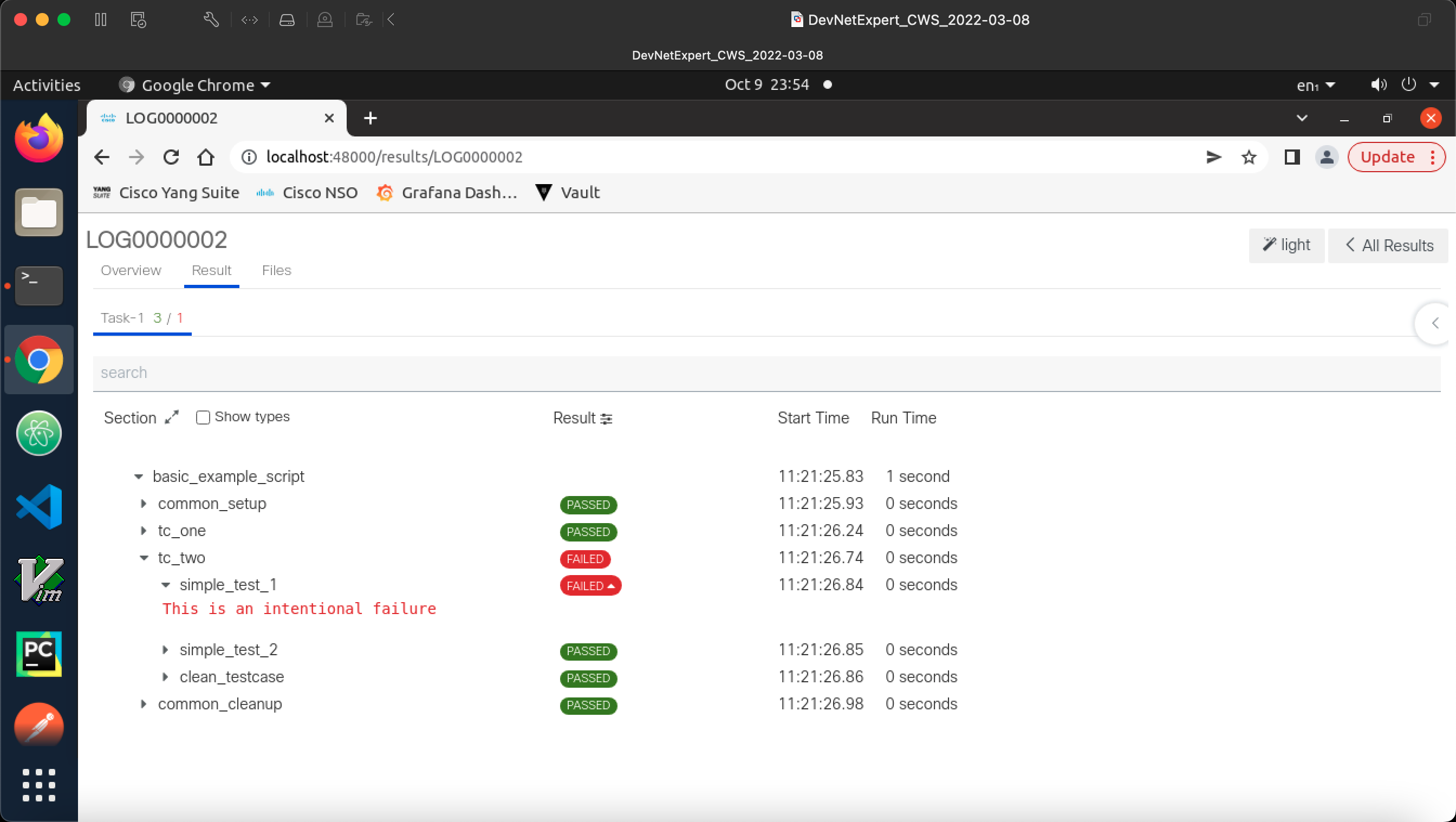
Task: Open the Chrome side panel icon
Action: point(1291,157)
